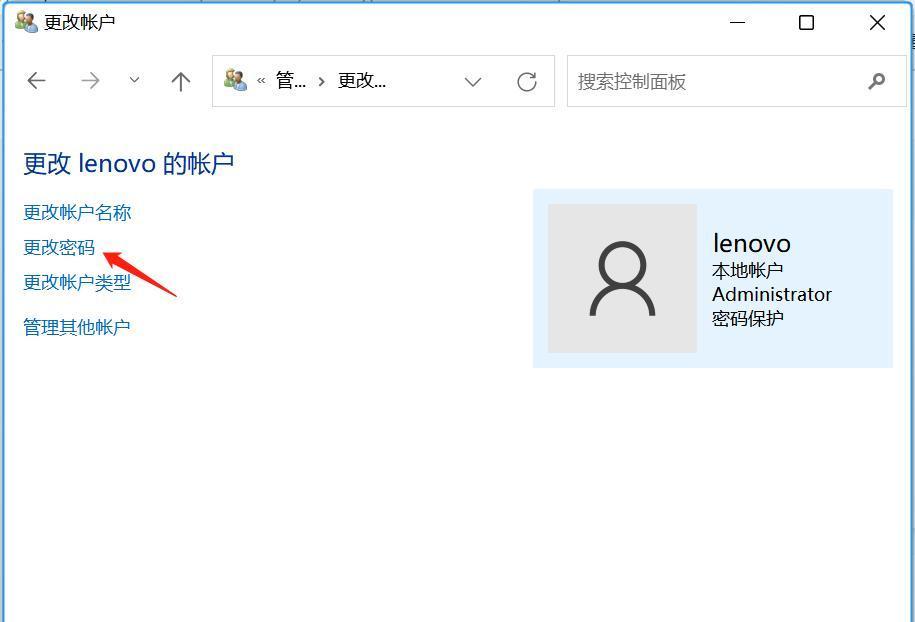Click the Back navigation arrow

(36, 81)
